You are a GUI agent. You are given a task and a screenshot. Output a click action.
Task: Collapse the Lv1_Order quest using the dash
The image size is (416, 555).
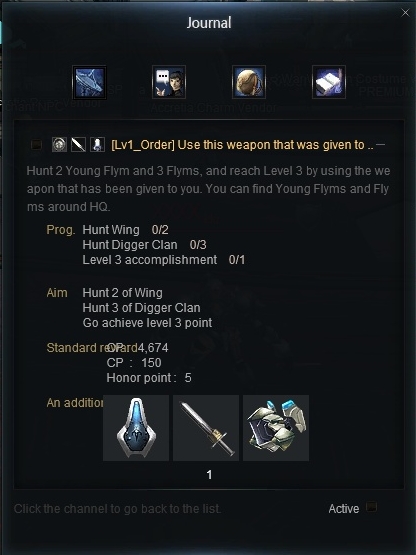point(381,144)
